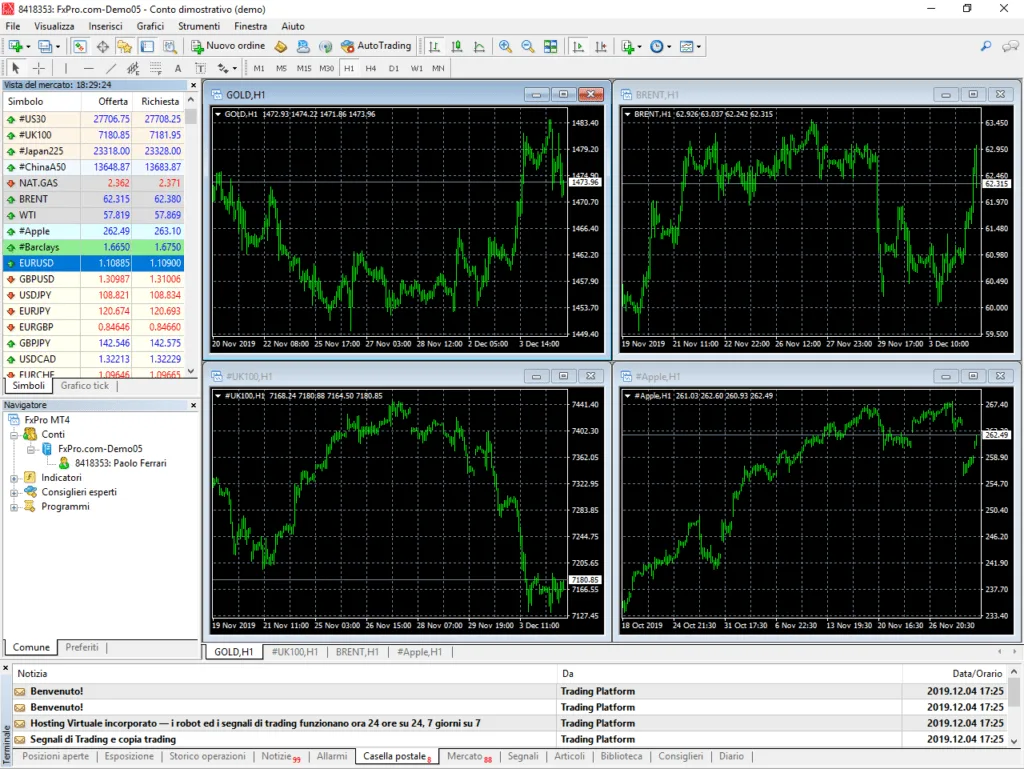The height and width of the screenshot is (769, 1024).
Task: Open the Data Window crosshair icon
Action: coord(103,46)
